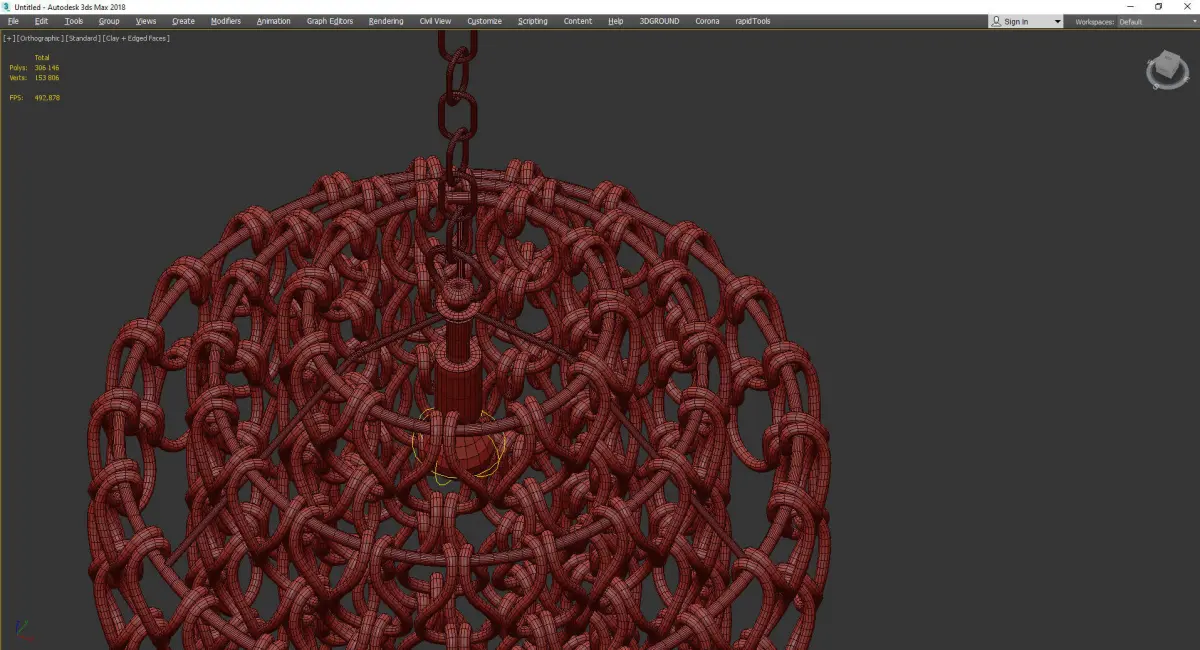Click the yellow selection gizmo at lamp bulb

pos(459,447)
